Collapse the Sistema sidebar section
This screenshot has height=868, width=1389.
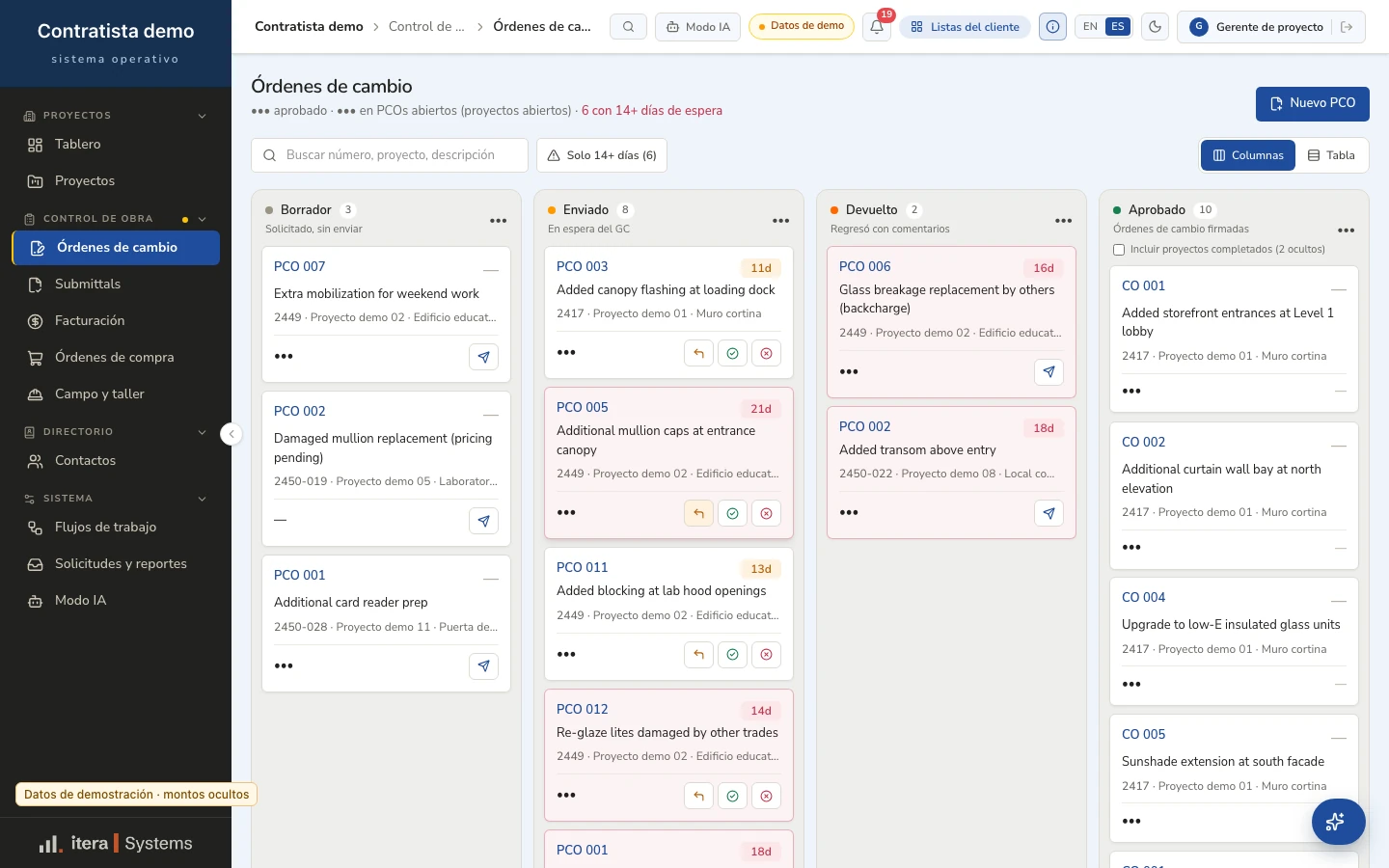[203, 499]
